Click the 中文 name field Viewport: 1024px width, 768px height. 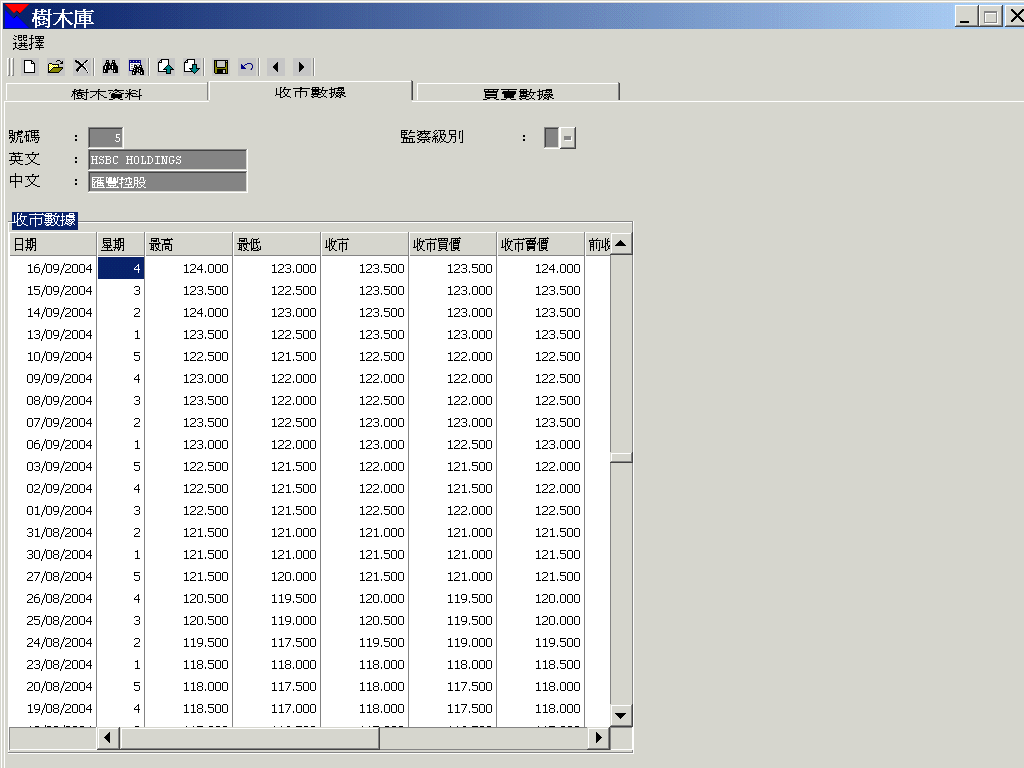(x=168, y=182)
